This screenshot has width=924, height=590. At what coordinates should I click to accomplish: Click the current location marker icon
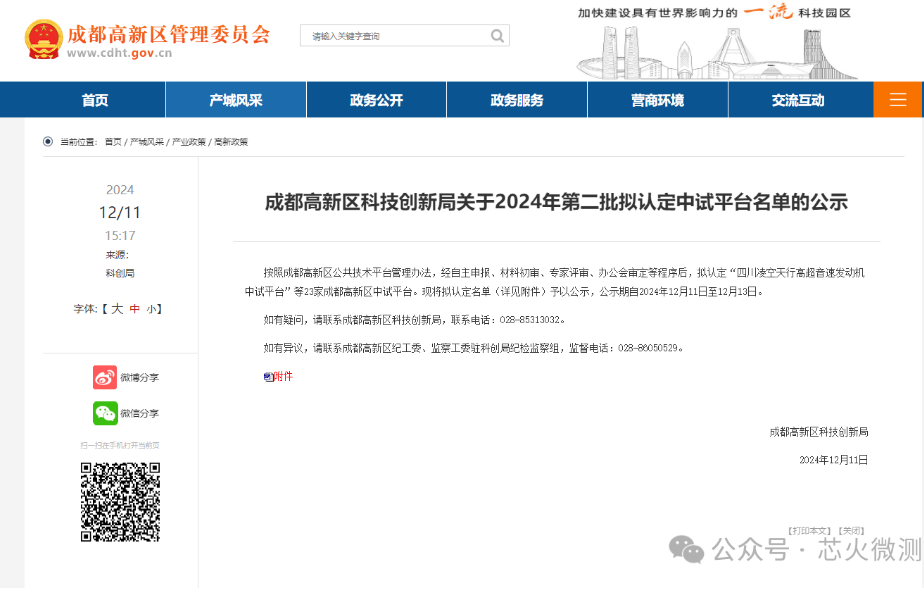pyautogui.click(x=48, y=142)
